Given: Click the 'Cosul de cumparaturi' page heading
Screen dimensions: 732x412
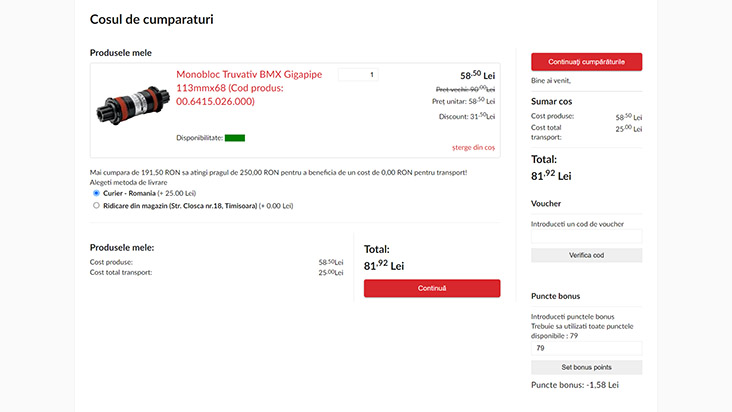Looking at the screenshot, I should [151, 19].
